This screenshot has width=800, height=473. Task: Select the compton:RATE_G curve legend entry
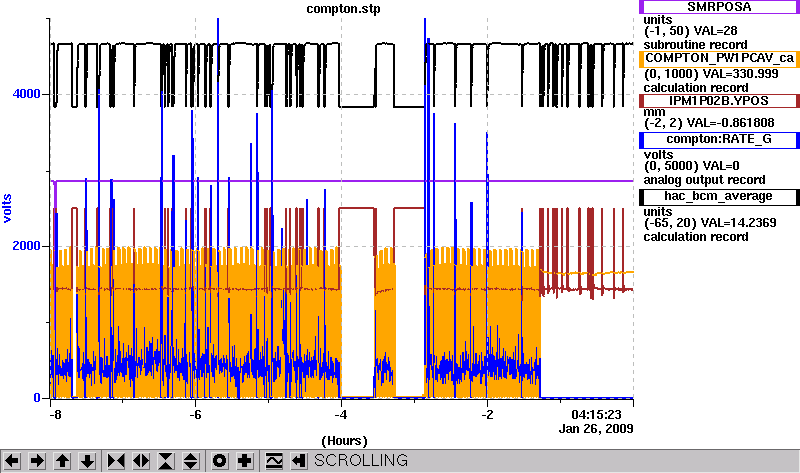pos(719,140)
